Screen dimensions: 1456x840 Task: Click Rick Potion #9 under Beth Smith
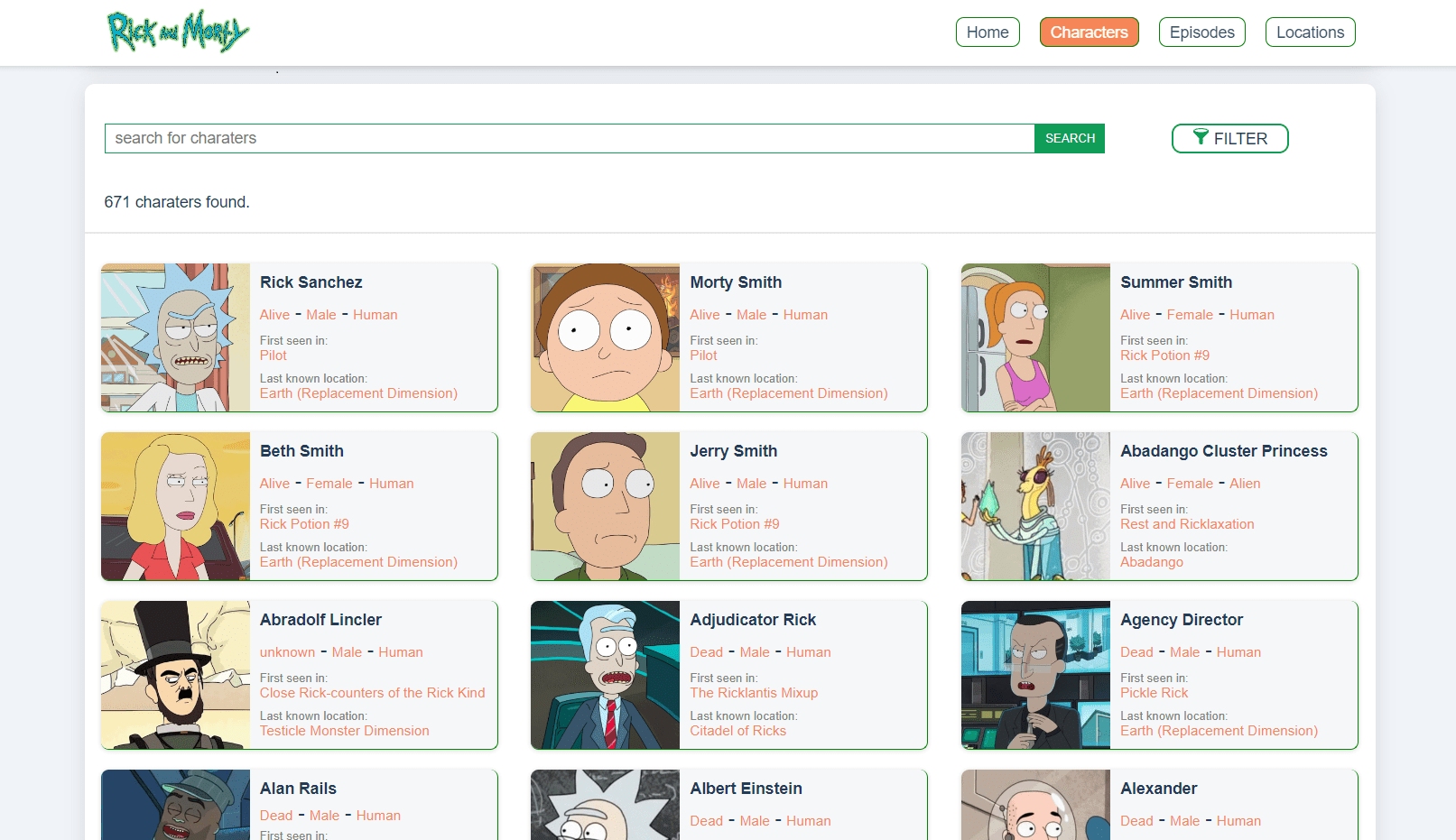[304, 524]
